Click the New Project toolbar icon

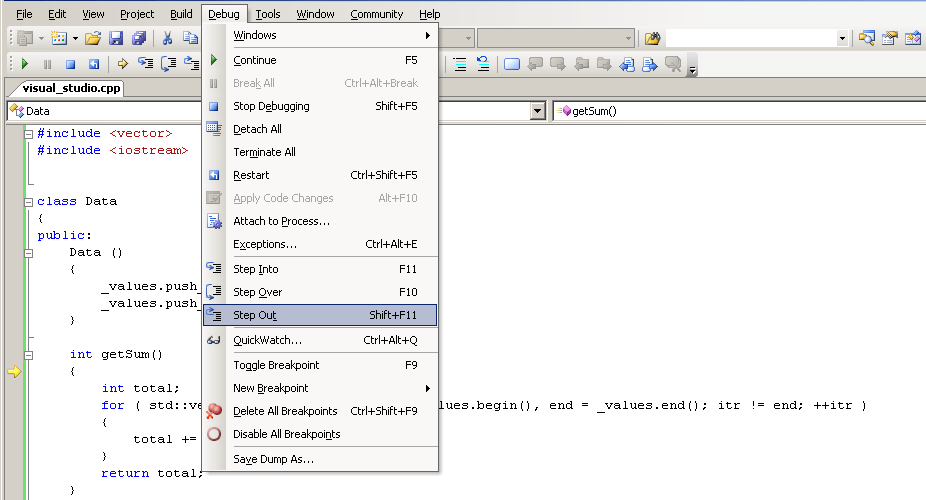(25, 38)
